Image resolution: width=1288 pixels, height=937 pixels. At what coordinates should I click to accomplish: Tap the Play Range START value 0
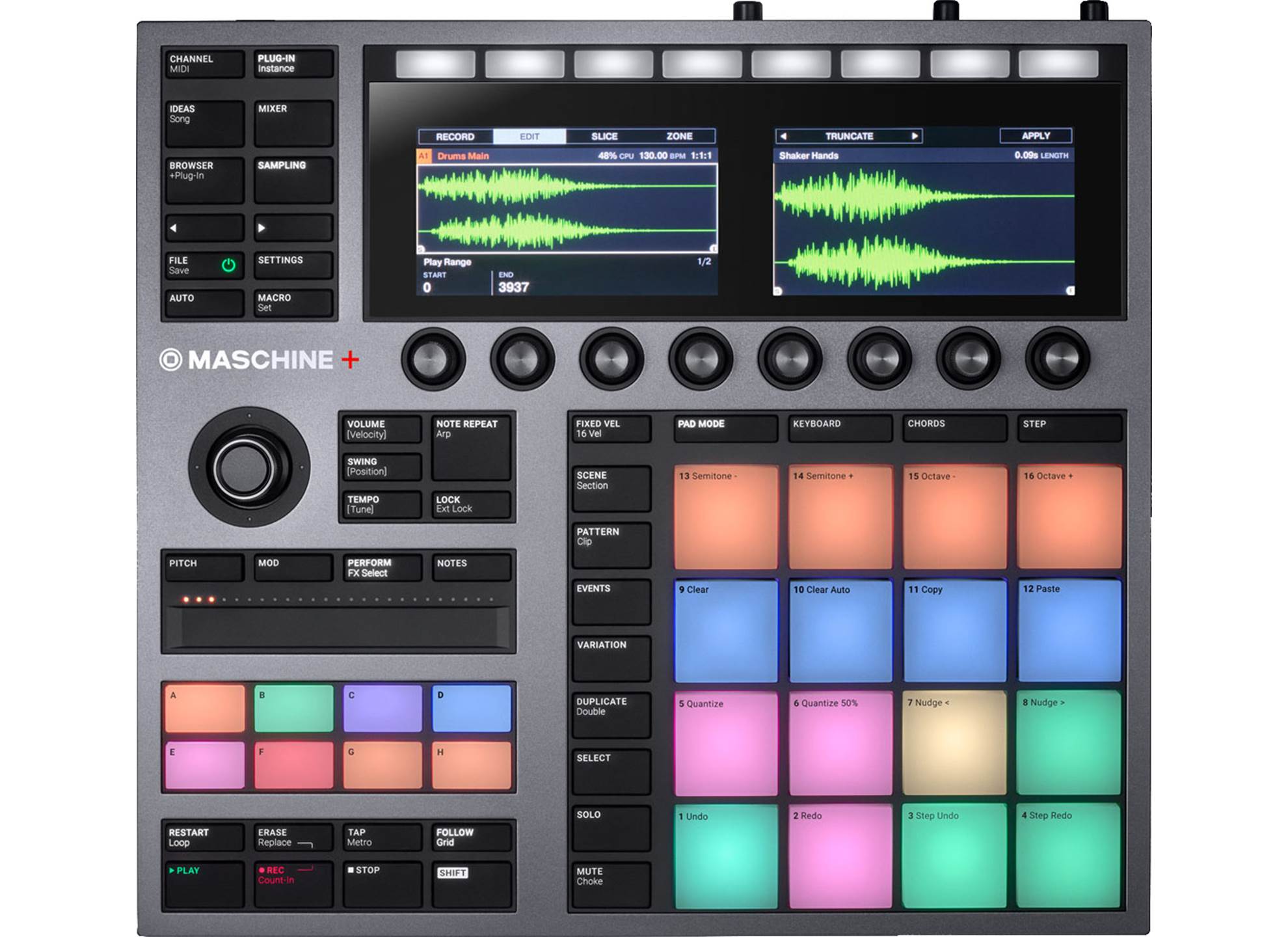pos(427,287)
